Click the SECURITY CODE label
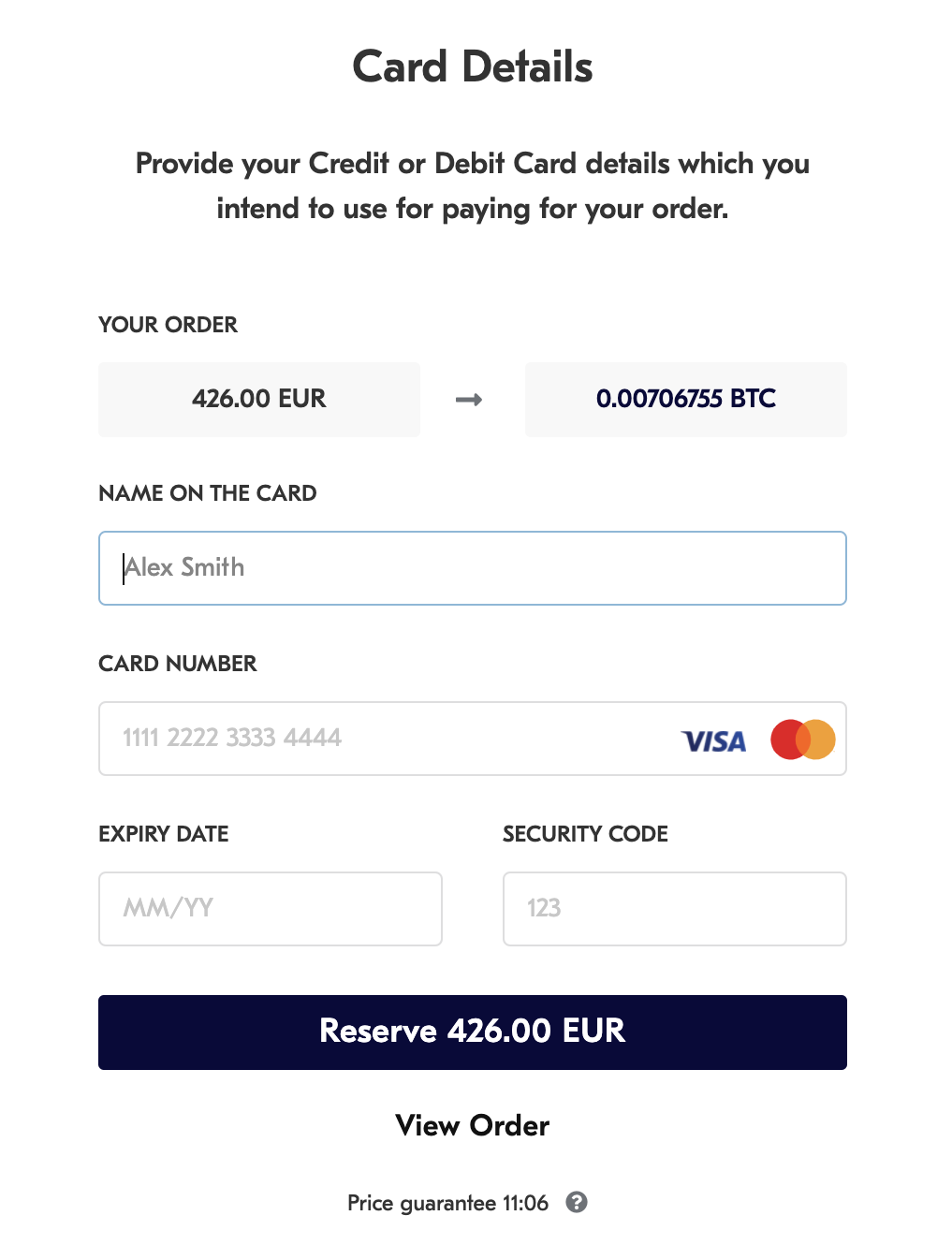The image size is (952, 1245). (x=586, y=834)
